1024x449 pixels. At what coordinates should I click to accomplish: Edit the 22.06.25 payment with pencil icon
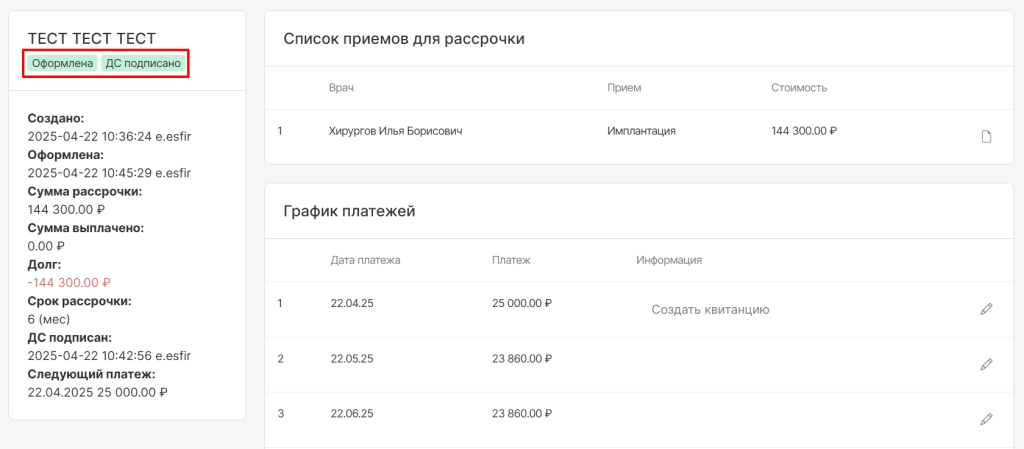click(x=986, y=419)
